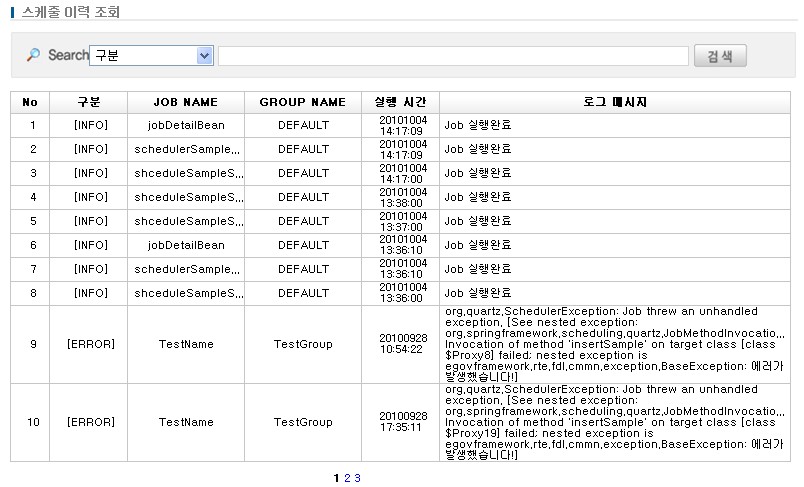Viewport: 804px width, 487px height.
Task: Click the search keyword text field
Action: point(453,56)
